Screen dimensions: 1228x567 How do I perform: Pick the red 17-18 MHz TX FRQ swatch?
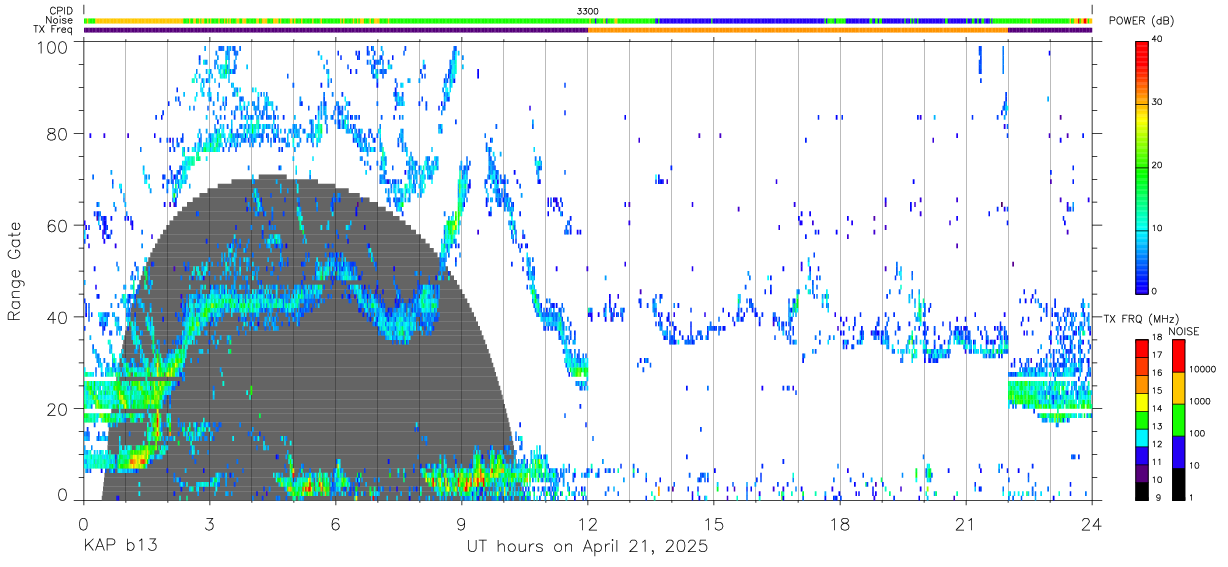pos(1141,349)
